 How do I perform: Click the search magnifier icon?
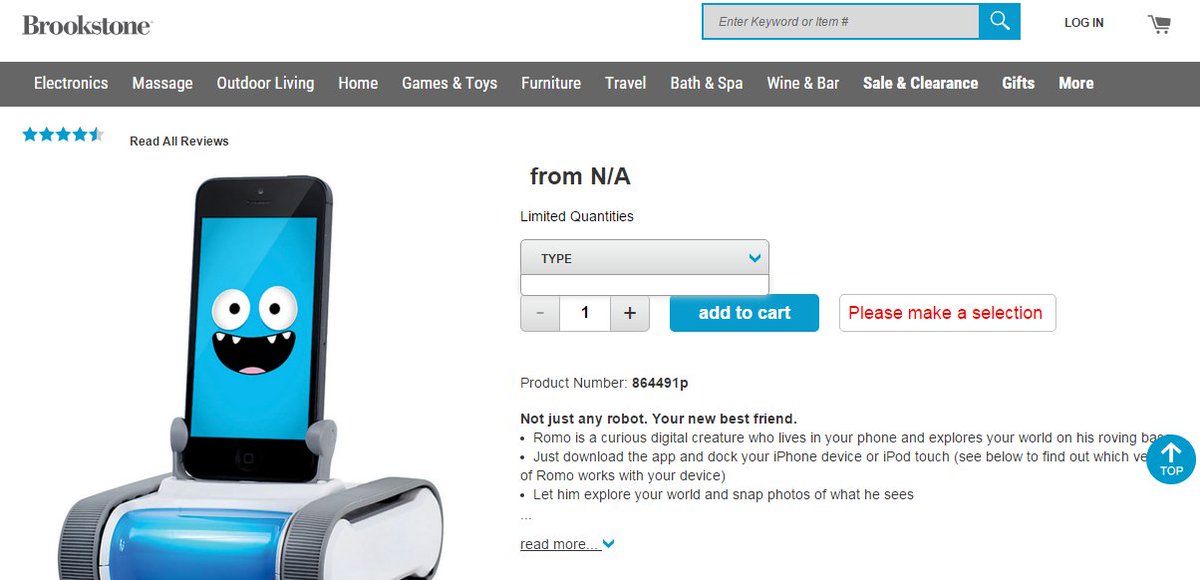[x=999, y=21]
